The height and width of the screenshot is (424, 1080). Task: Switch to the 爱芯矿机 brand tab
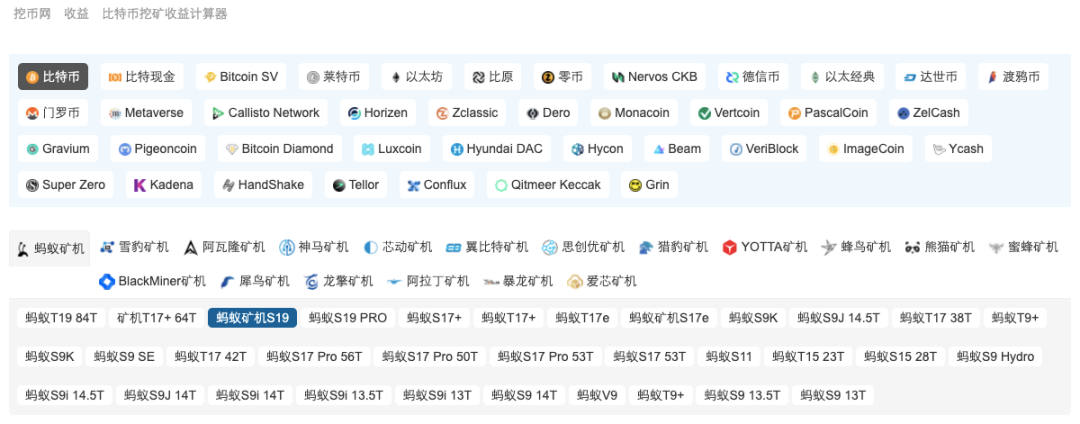[x=601, y=282]
